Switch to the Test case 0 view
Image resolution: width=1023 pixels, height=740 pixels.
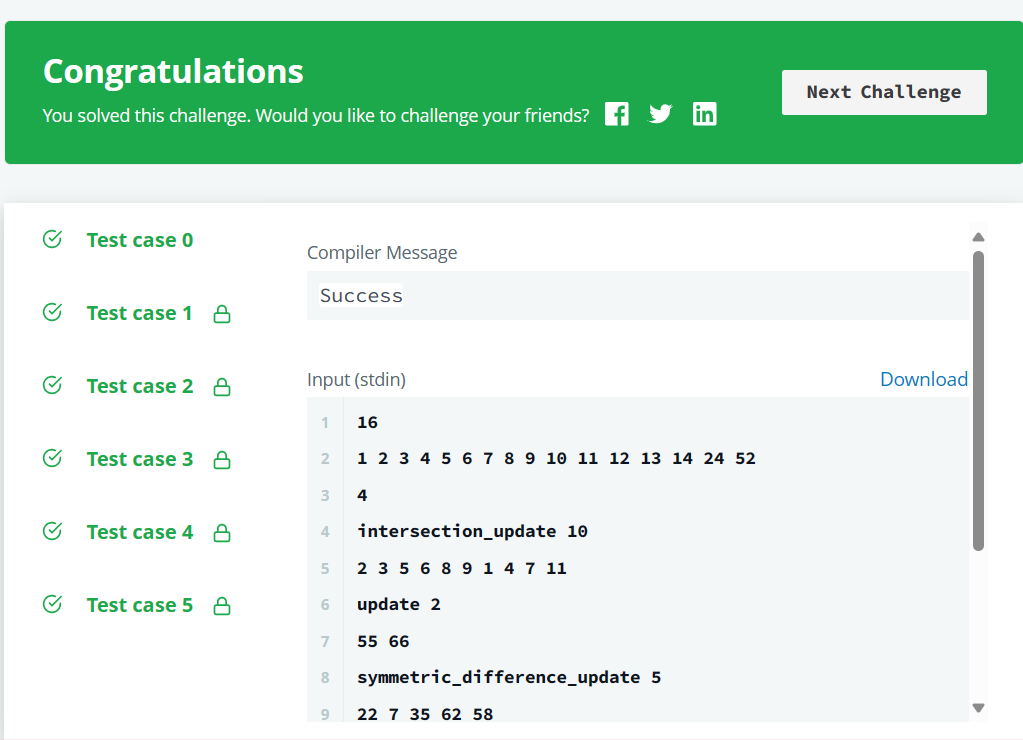tap(139, 239)
